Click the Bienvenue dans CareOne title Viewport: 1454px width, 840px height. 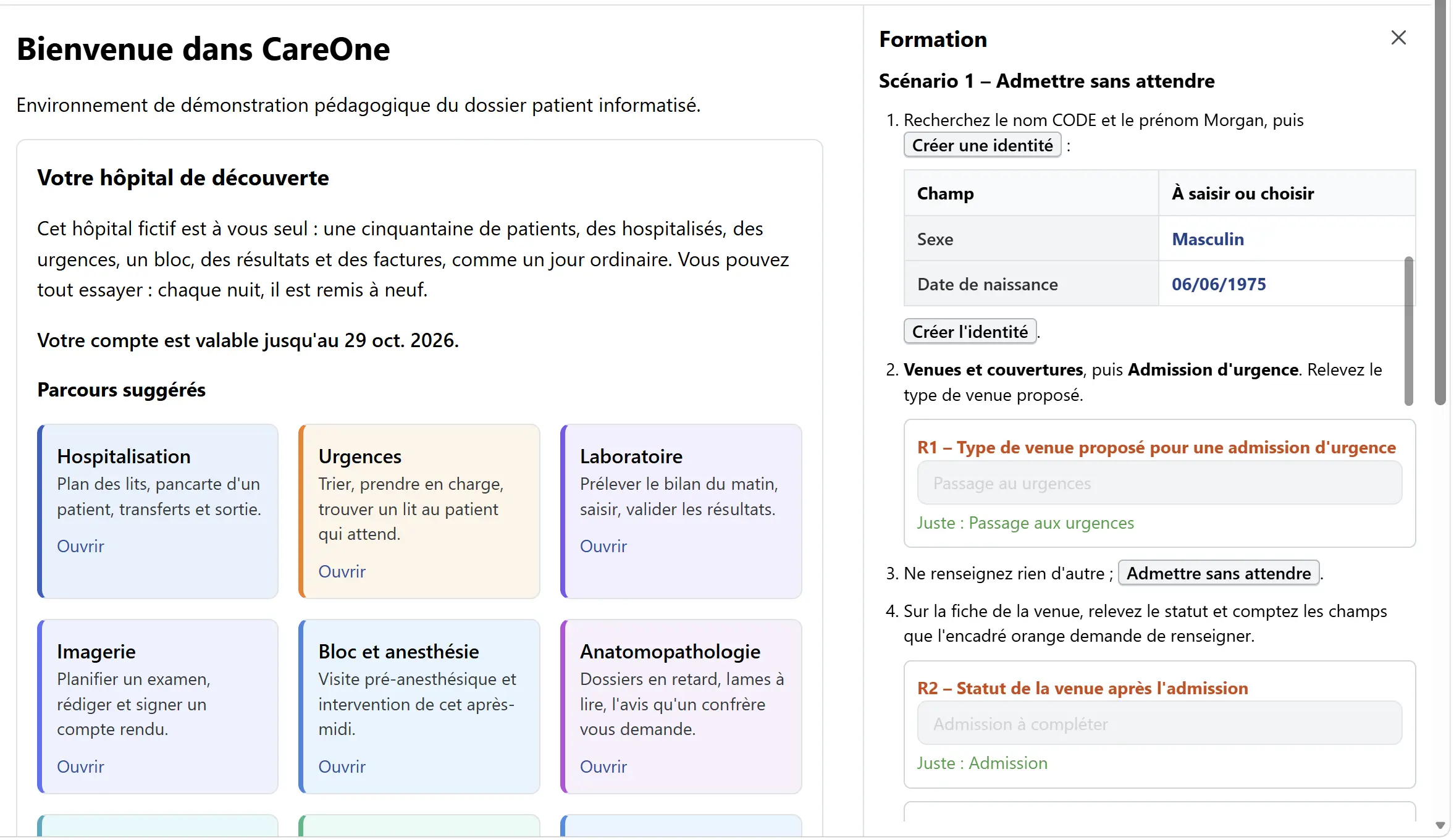pos(203,49)
